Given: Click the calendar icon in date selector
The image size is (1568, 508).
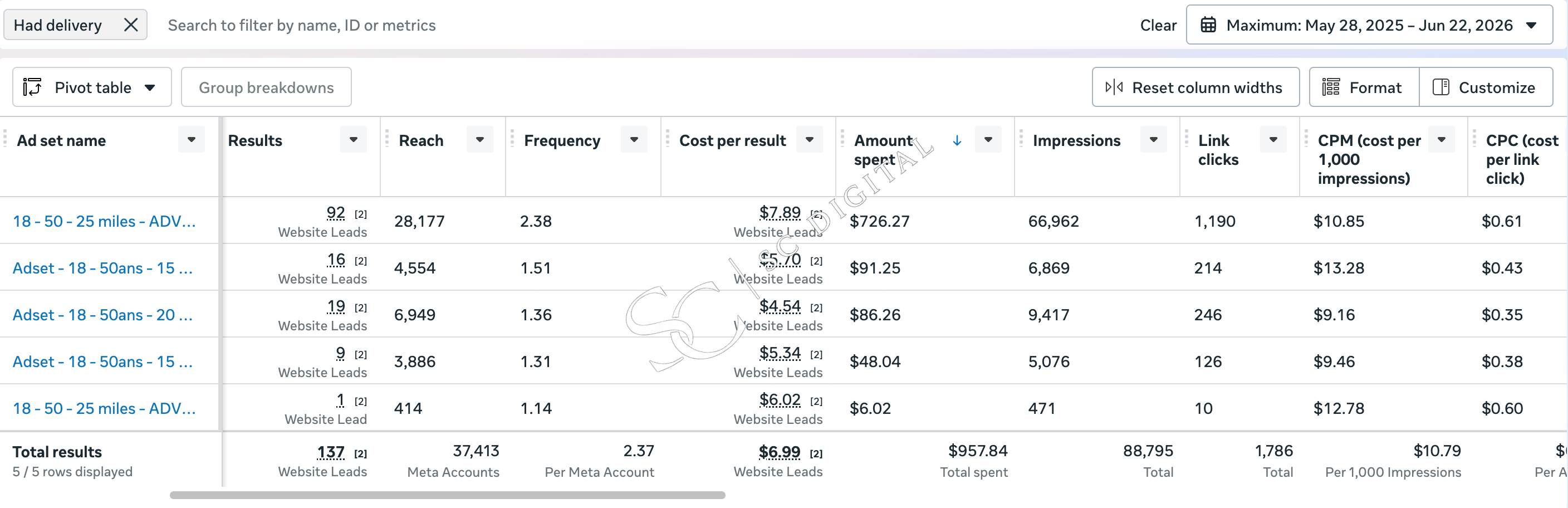Looking at the screenshot, I should [x=1208, y=25].
